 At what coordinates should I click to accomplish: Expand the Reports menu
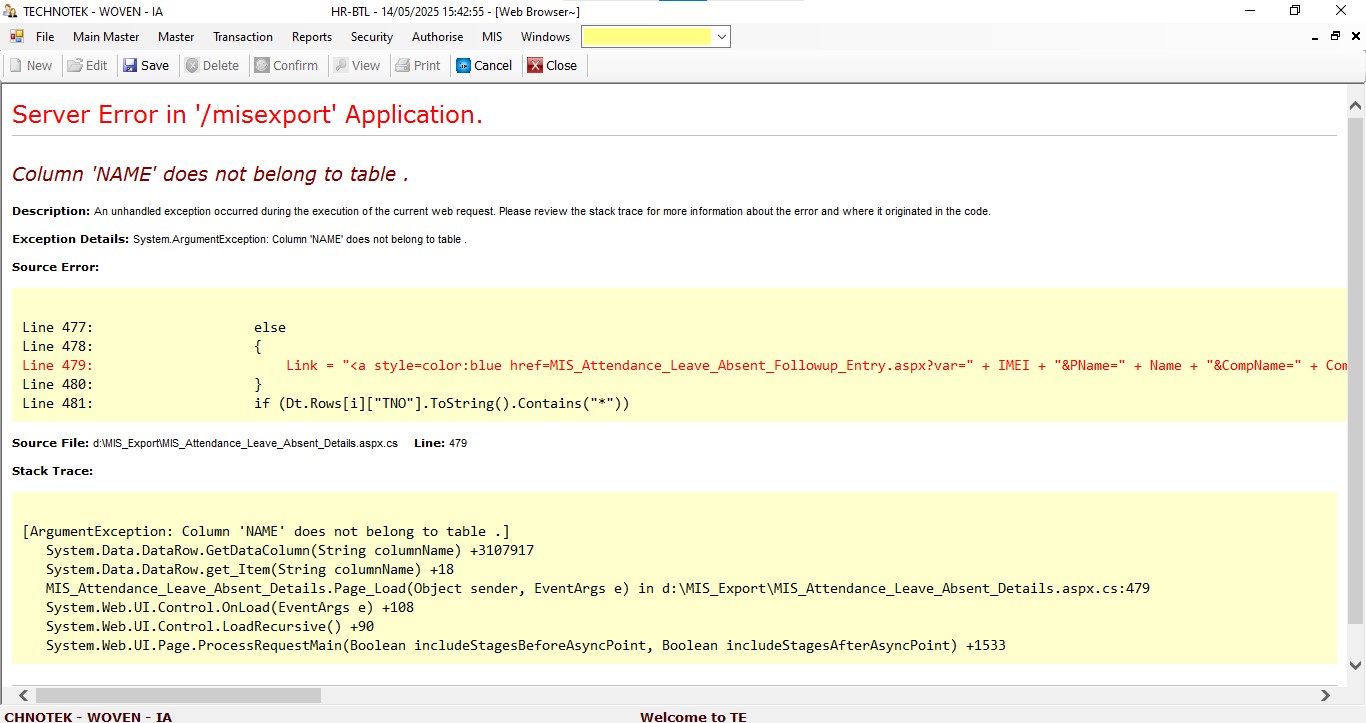[312, 37]
